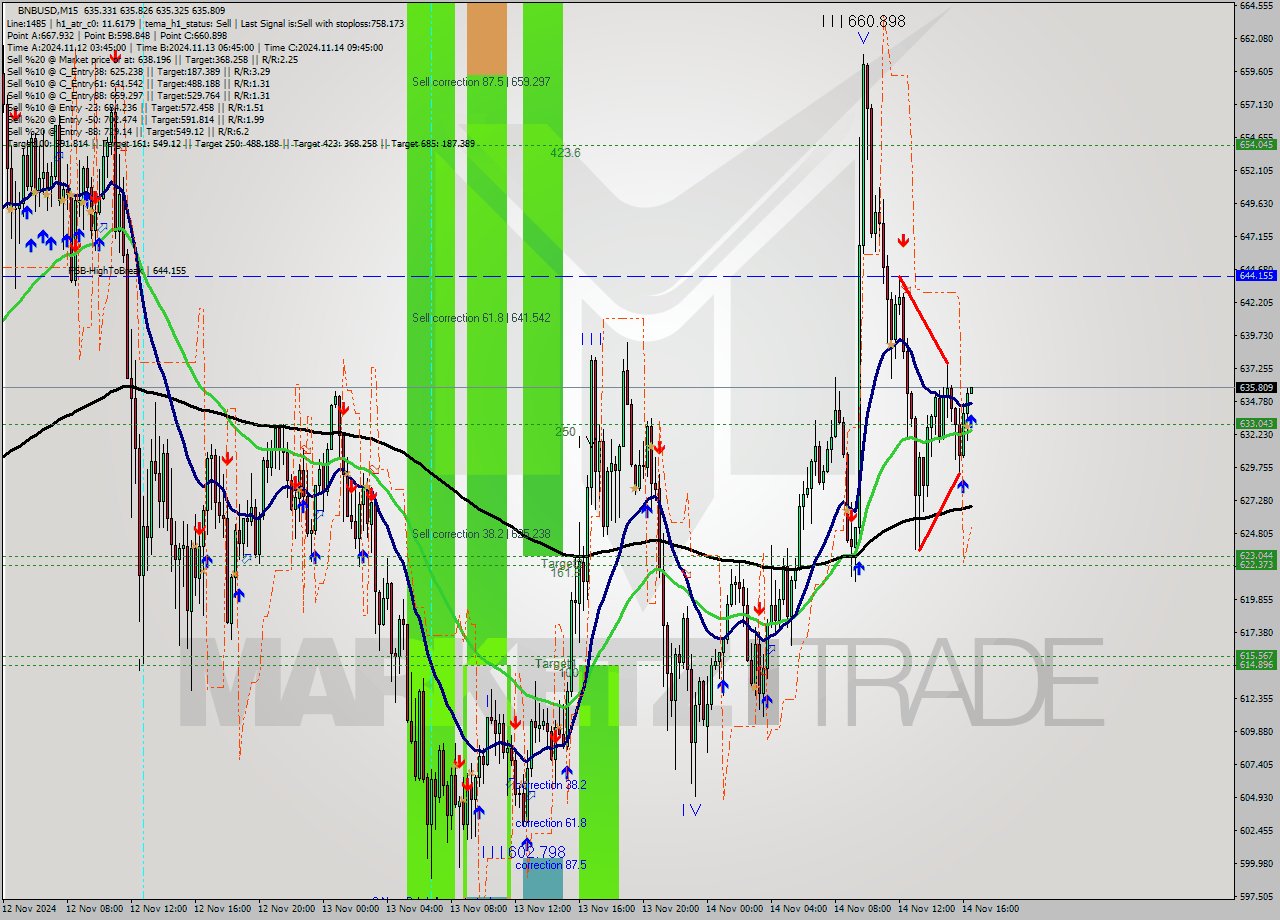Screen dimensions: 1280x920
Task: Click the 664.535 price axis value
Action: click(x=1256, y=5)
